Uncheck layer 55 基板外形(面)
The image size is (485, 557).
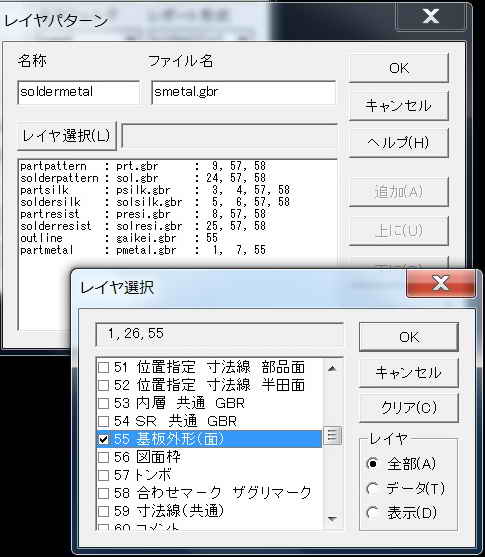(103, 439)
